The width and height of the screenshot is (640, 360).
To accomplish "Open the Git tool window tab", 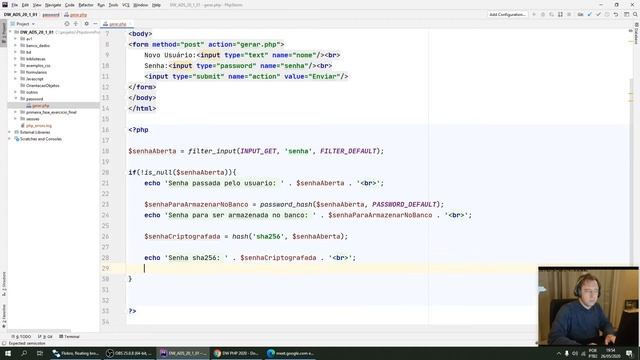I will (x=45, y=337).
